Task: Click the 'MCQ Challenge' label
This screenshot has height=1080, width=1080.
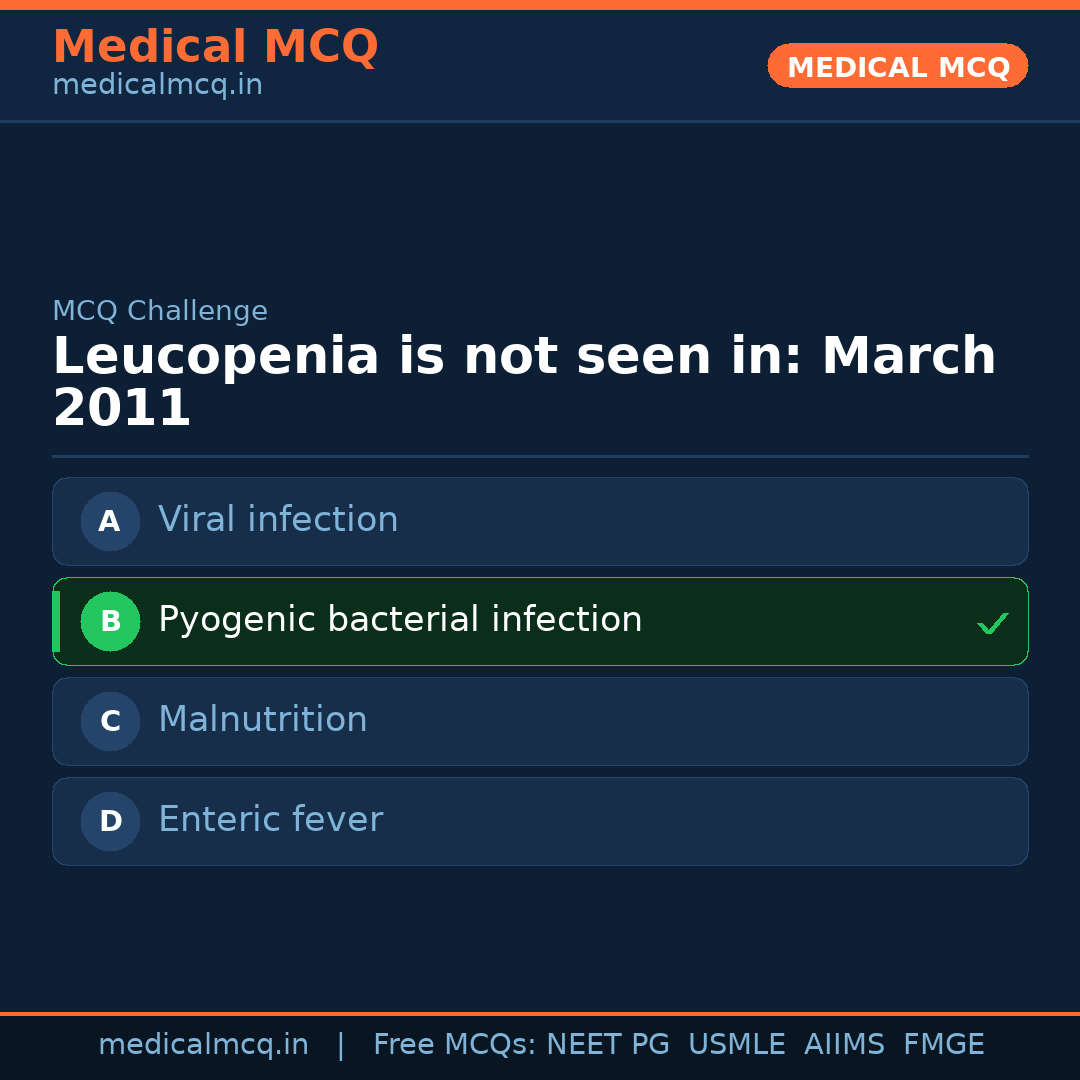Action: (x=160, y=311)
